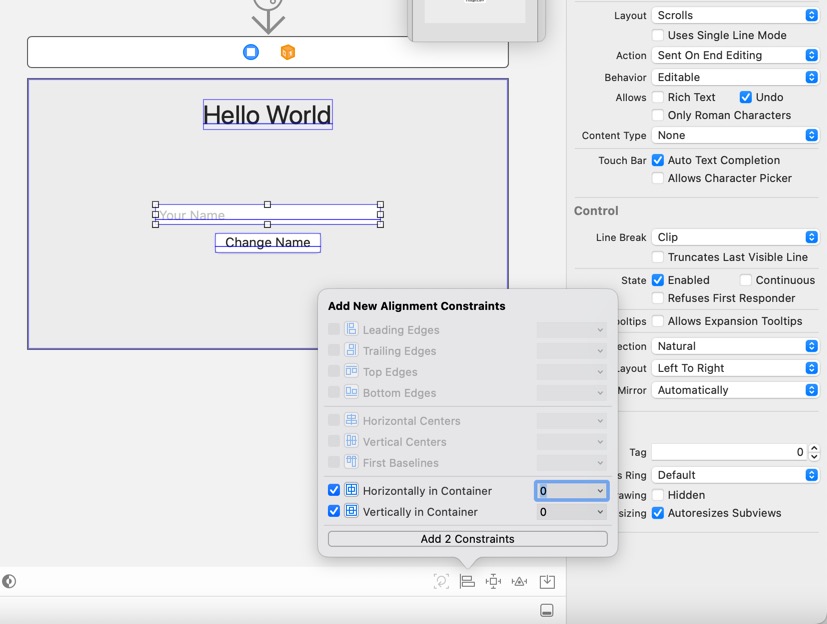
Task: Open Mirror Automatically dropdown
Action: [x=735, y=390]
